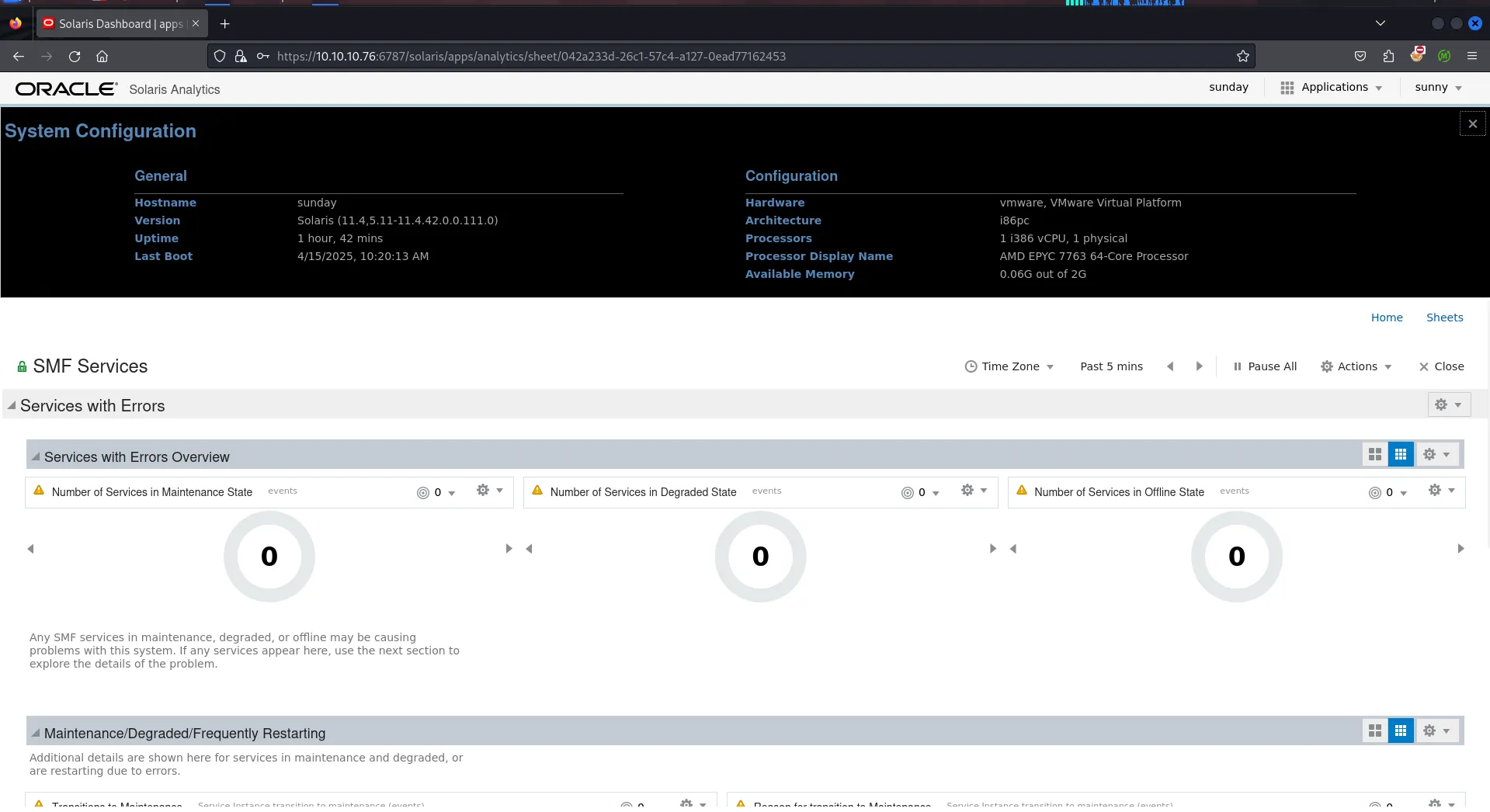
Task: Select the Solaris Dashboard browser tab
Action: [121, 24]
